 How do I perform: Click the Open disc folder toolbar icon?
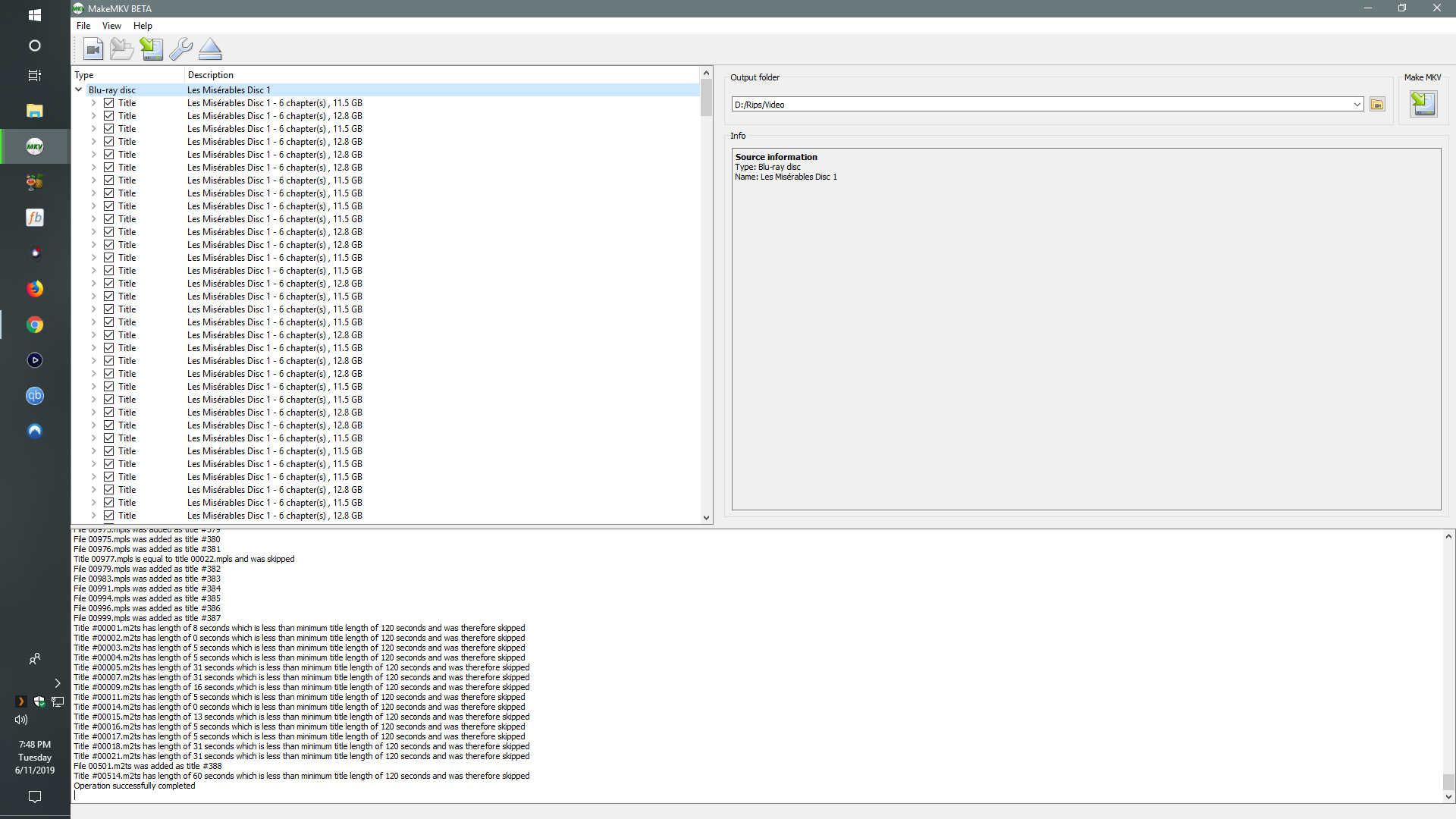point(121,50)
